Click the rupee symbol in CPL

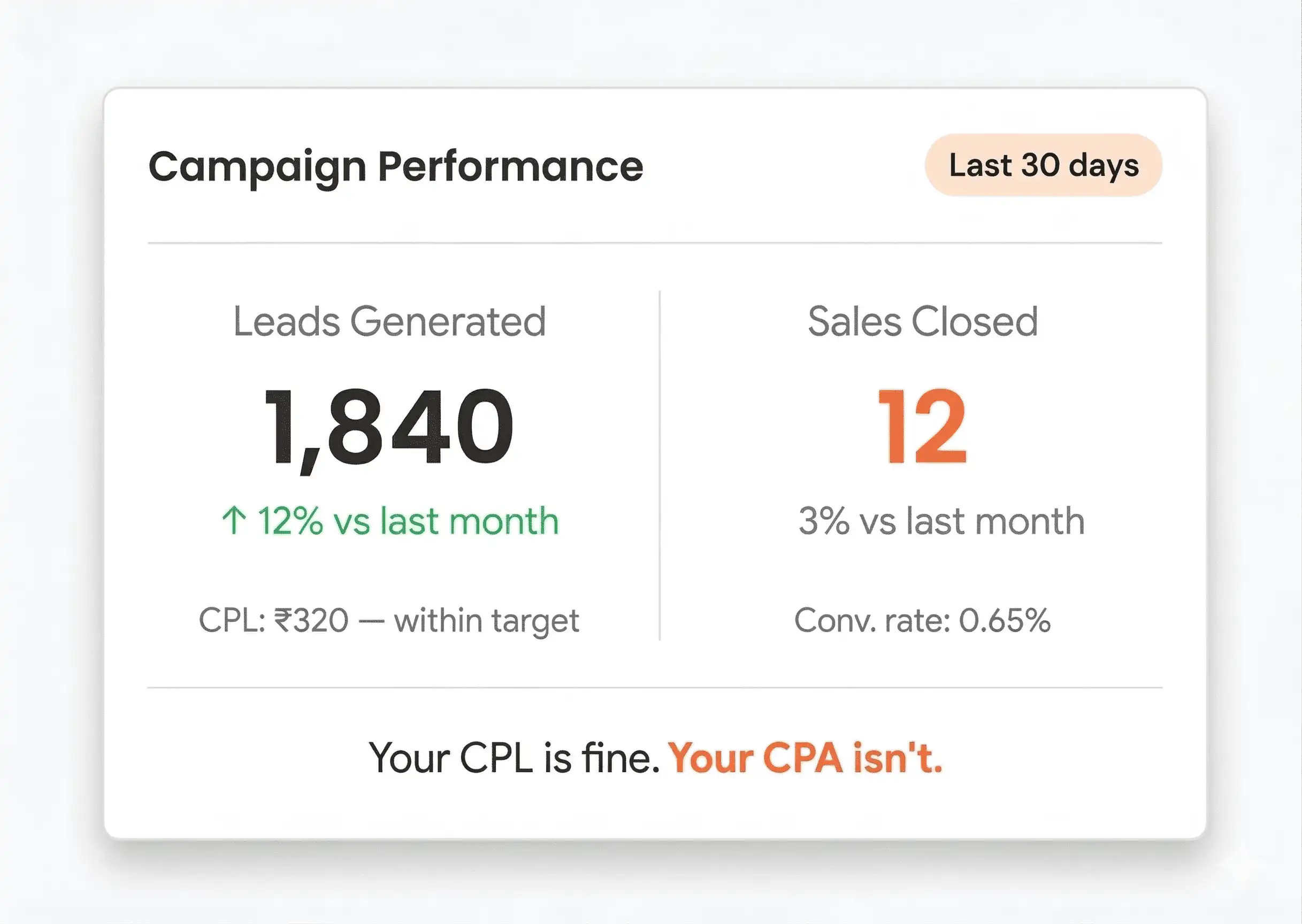tap(284, 620)
